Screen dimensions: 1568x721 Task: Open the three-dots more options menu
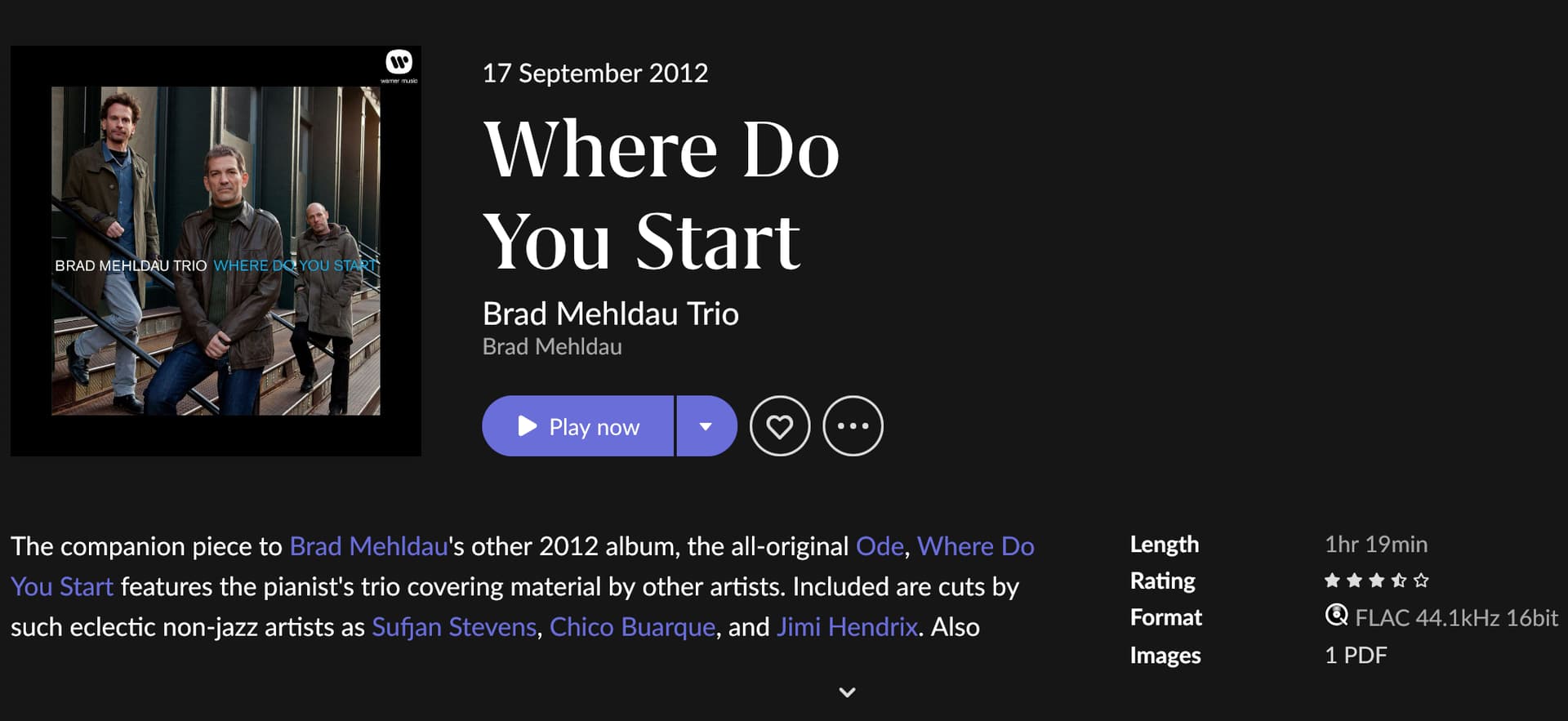click(853, 426)
